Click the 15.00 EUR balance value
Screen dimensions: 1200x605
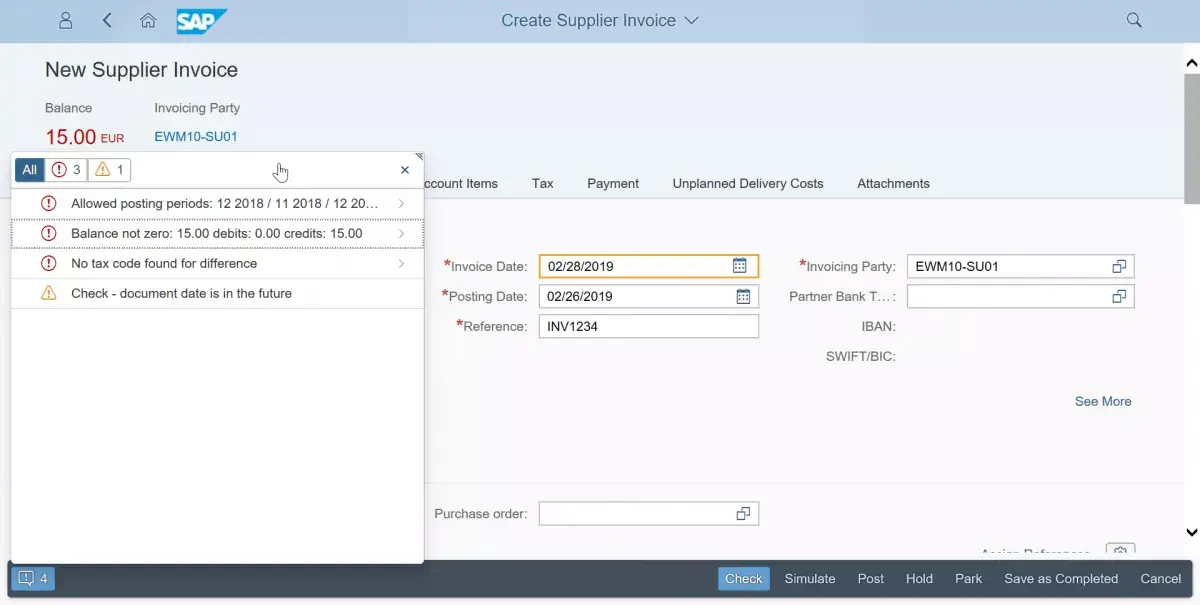[85, 137]
